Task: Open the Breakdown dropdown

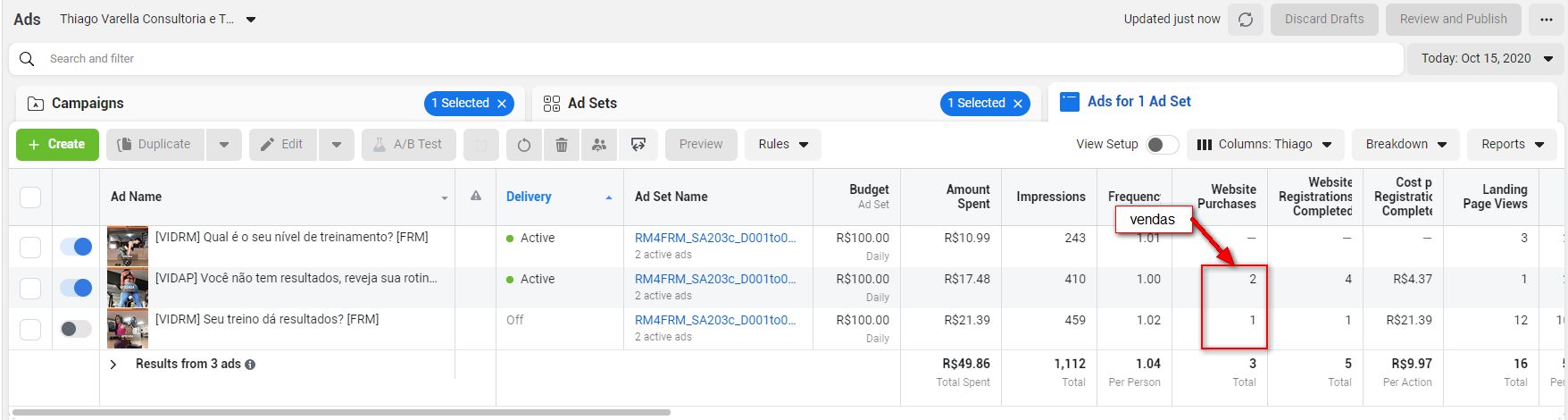Action: click(1405, 145)
